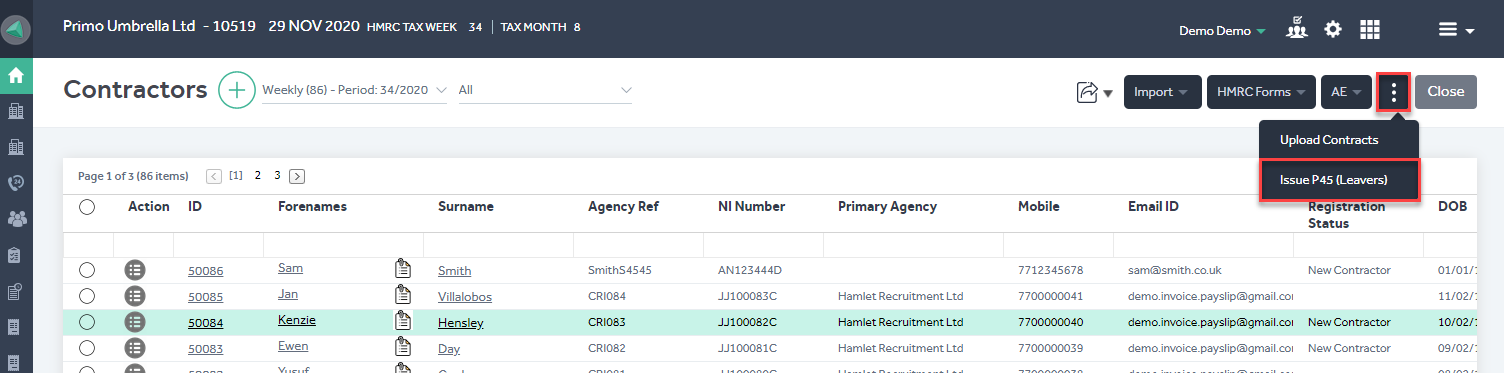Select radio button for contractor 50086
1504x373 pixels.
(x=87, y=270)
